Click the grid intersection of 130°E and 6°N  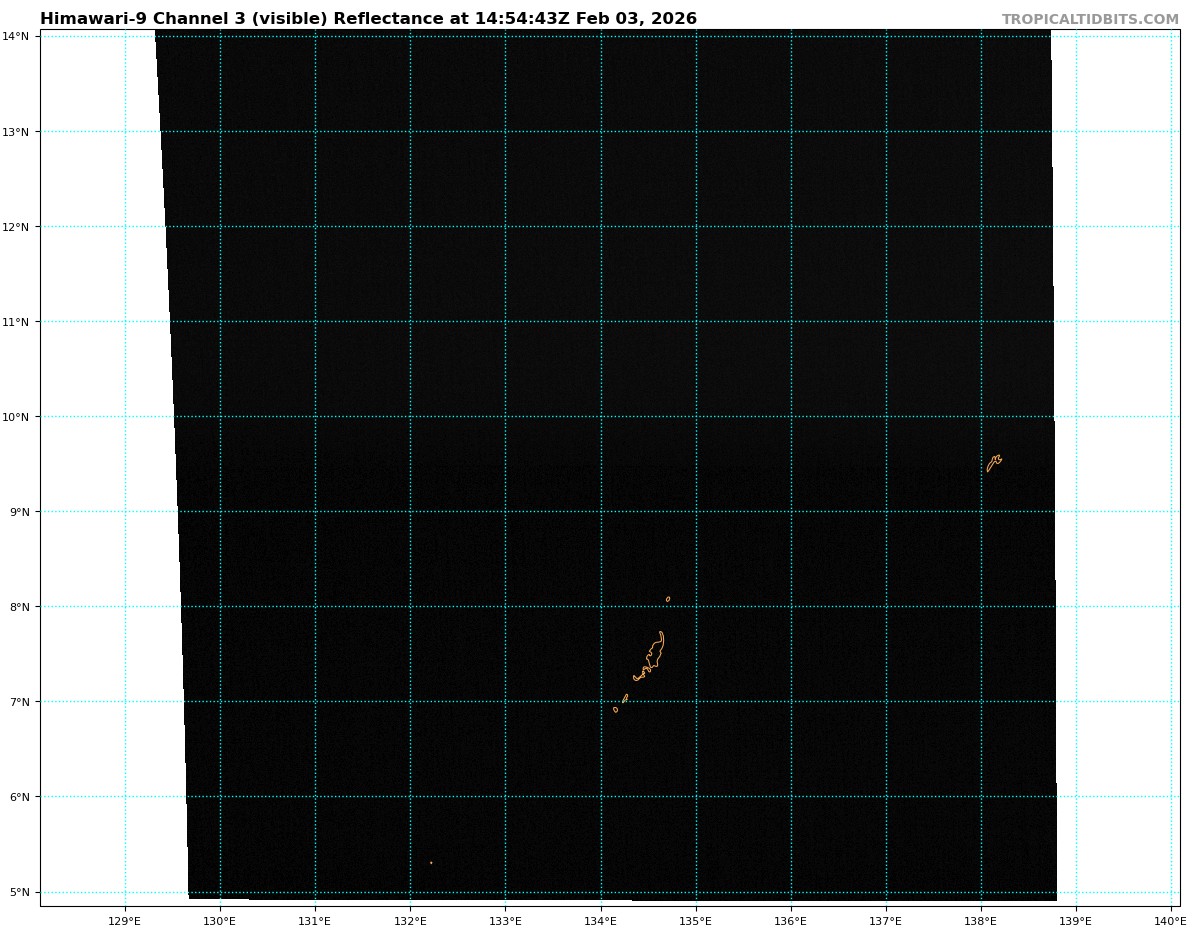220,797
